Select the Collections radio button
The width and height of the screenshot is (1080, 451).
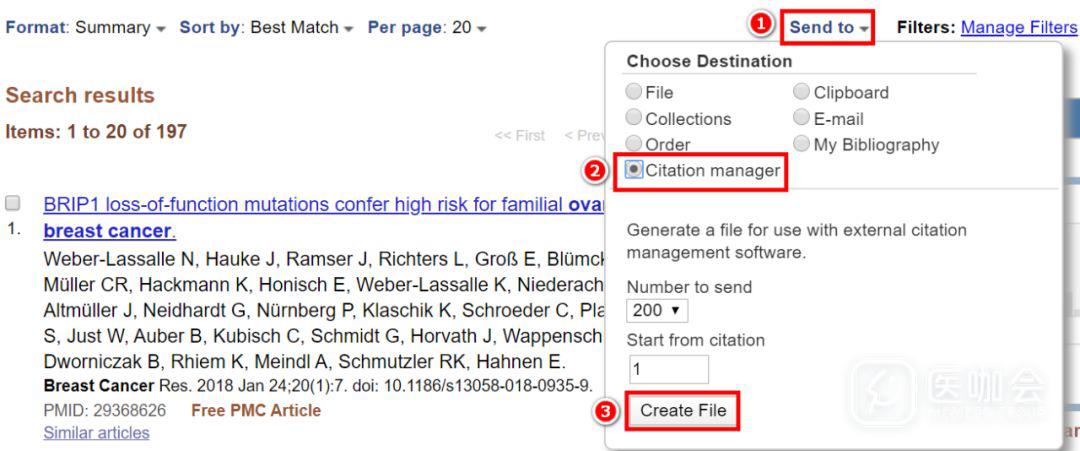pos(634,118)
